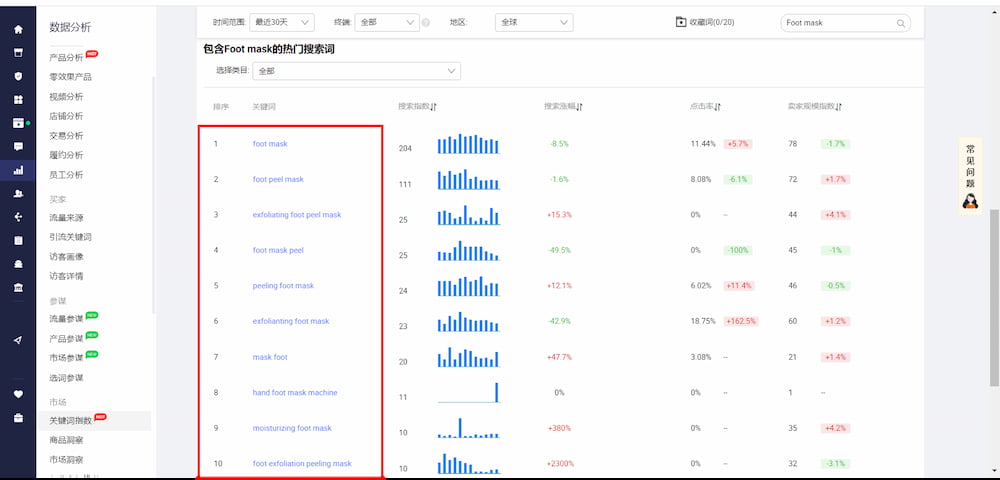Select 流量来源 in the side menu
Viewport: 1000px width, 480px height.
pos(67,218)
